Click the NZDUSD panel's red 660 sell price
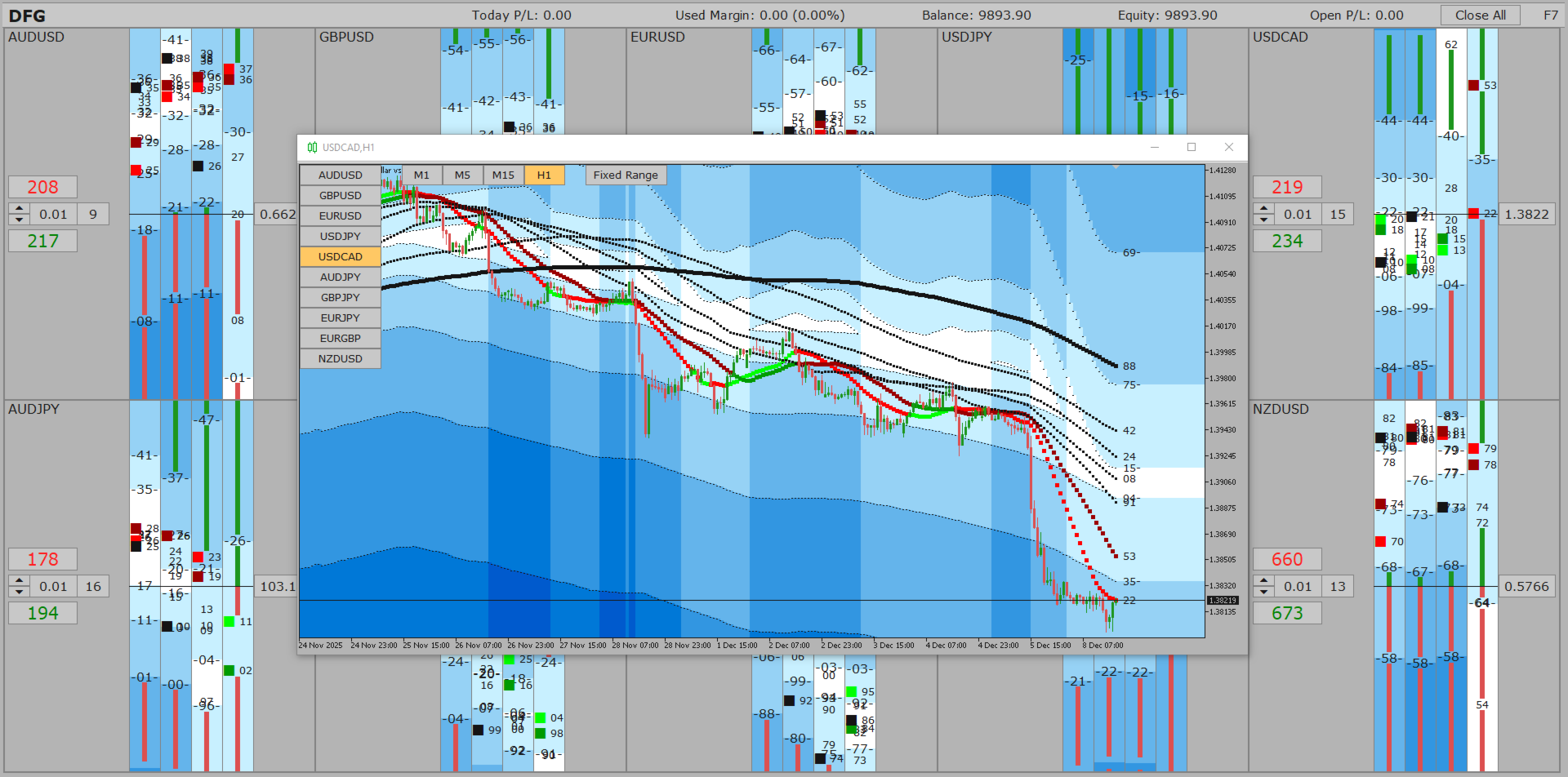This screenshot has width=1568, height=777. [1287, 559]
